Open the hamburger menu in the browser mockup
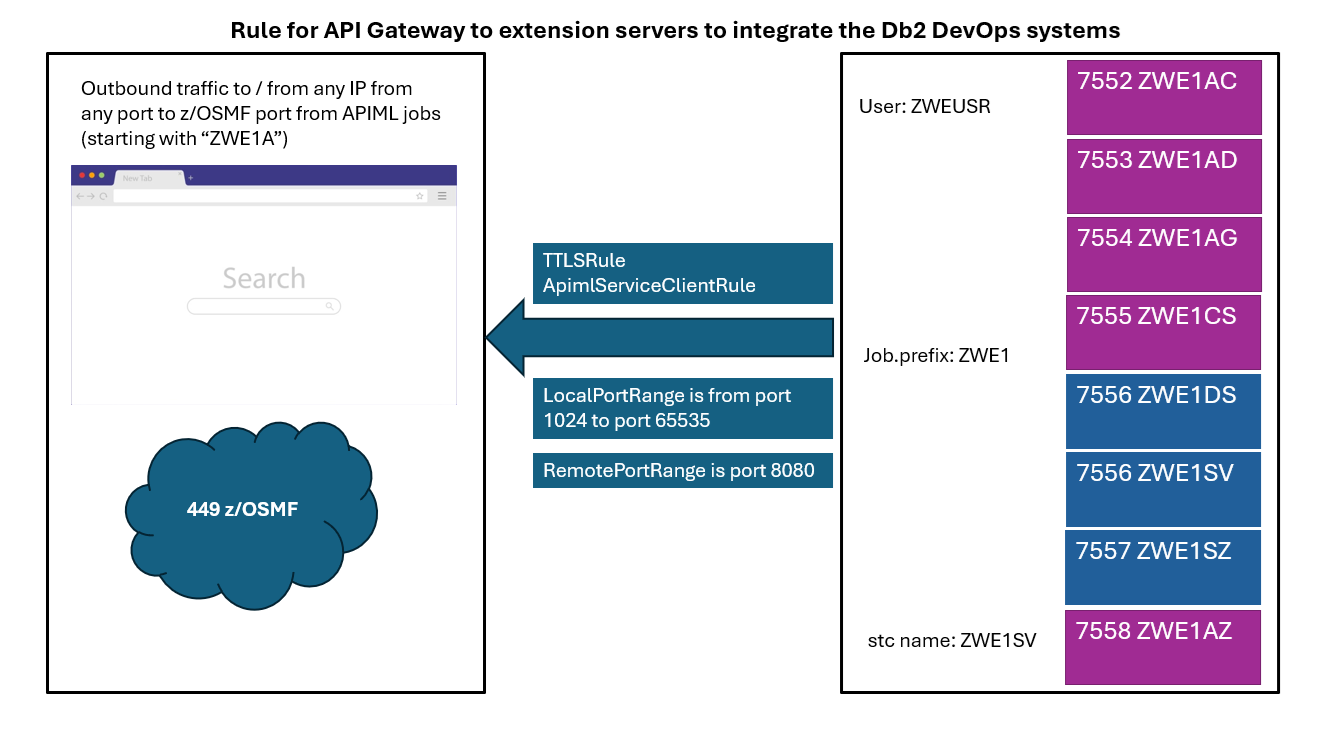This screenshot has width=1328, height=746. 442,196
